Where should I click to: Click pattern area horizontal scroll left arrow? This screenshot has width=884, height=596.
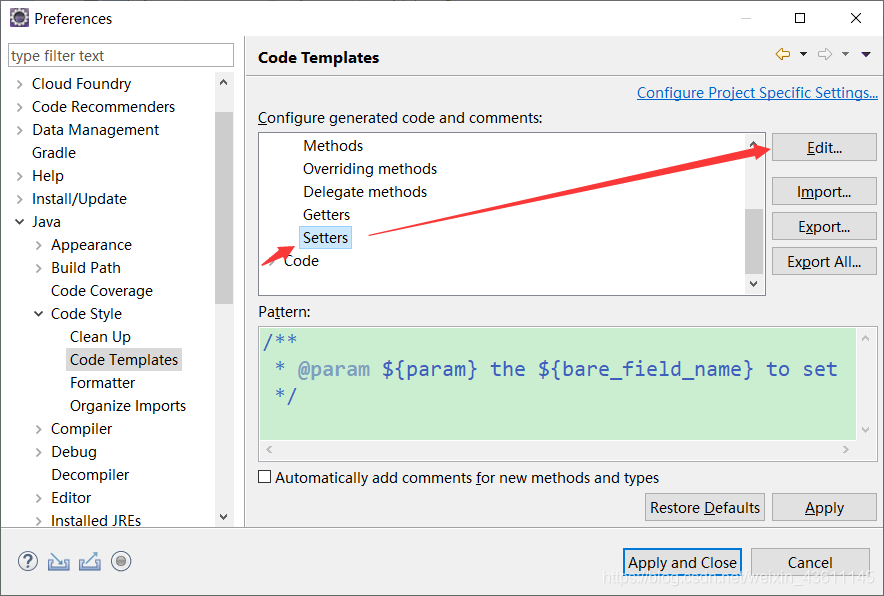(x=269, y=449)
